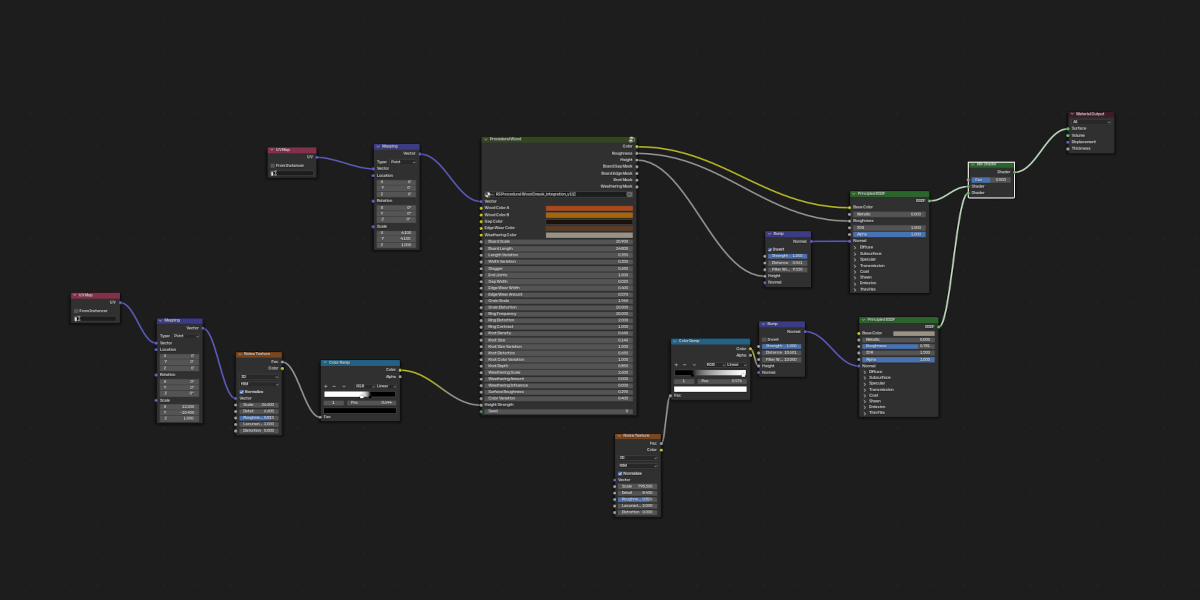Toggle Normalize on Noise Texture with Scale 24.600
Viewport: 1200px width, 600px height.
241,392
